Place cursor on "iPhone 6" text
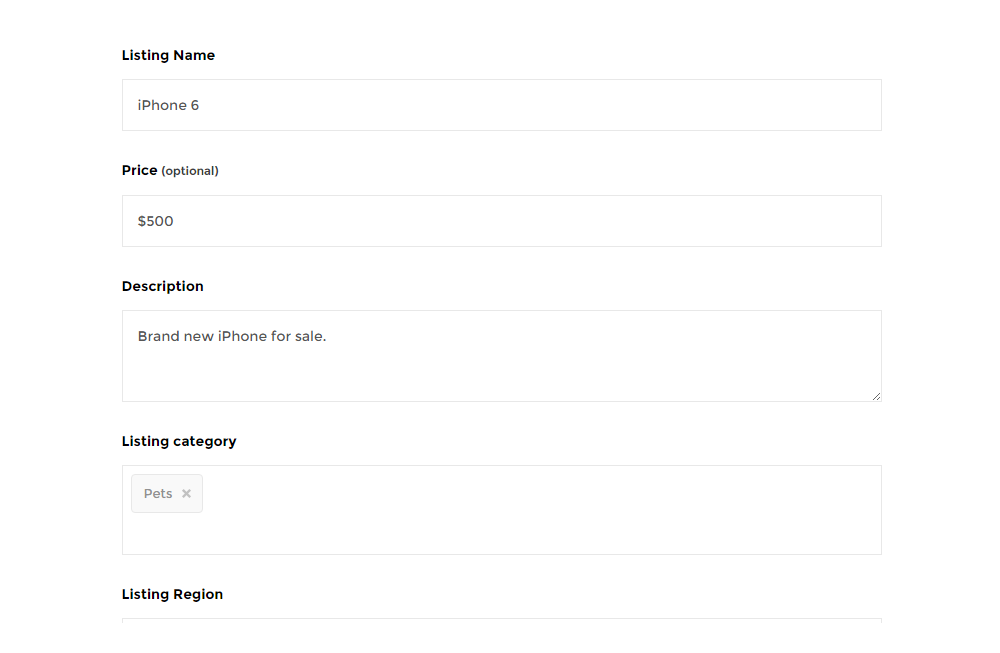1000x653 pixels. point(168,105)
